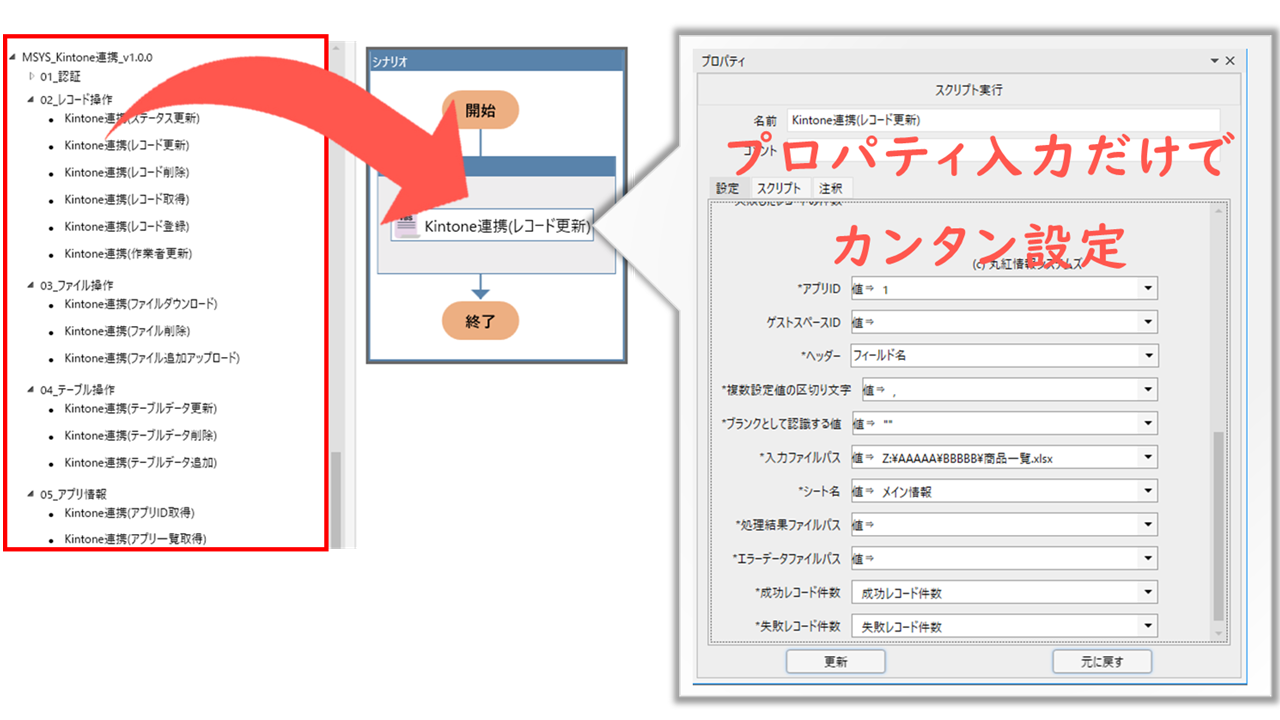Open the ゲストスペースID dropdown arrow
This screenshot has width=1280, height=720.
click(x=1147, y=322)
